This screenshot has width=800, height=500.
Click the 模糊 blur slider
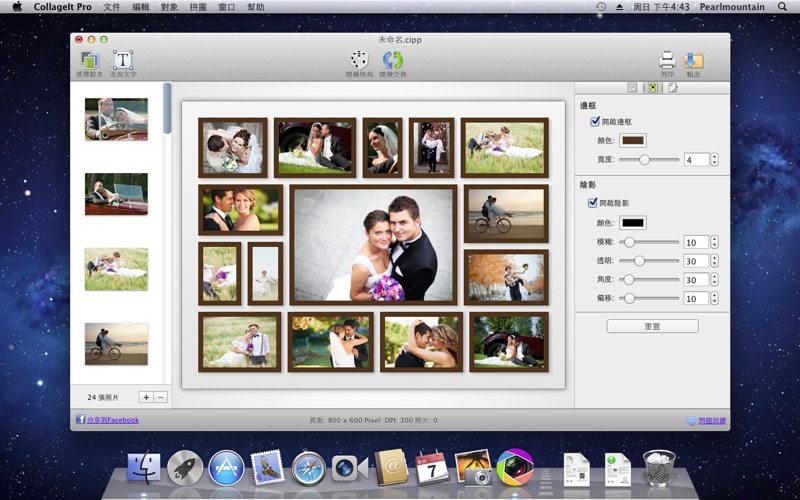click(x=649, y=242)
